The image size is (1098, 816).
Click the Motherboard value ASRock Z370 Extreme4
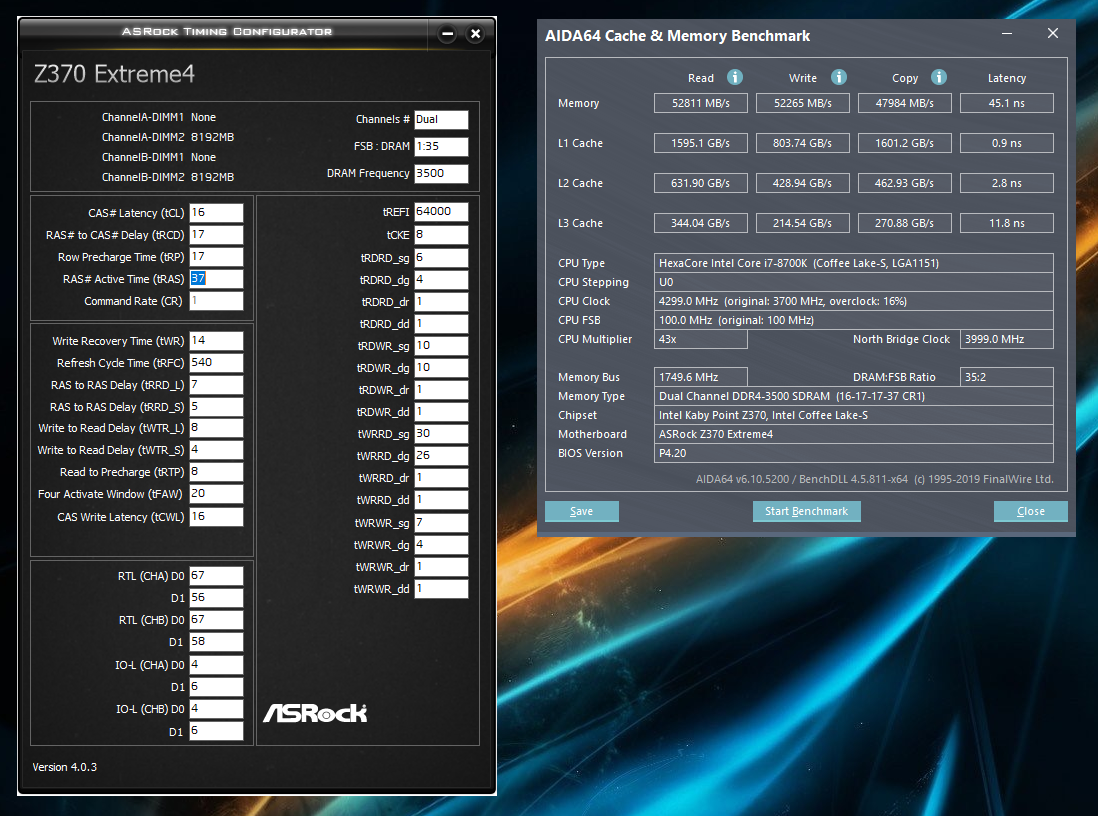[x=854, y=434]
